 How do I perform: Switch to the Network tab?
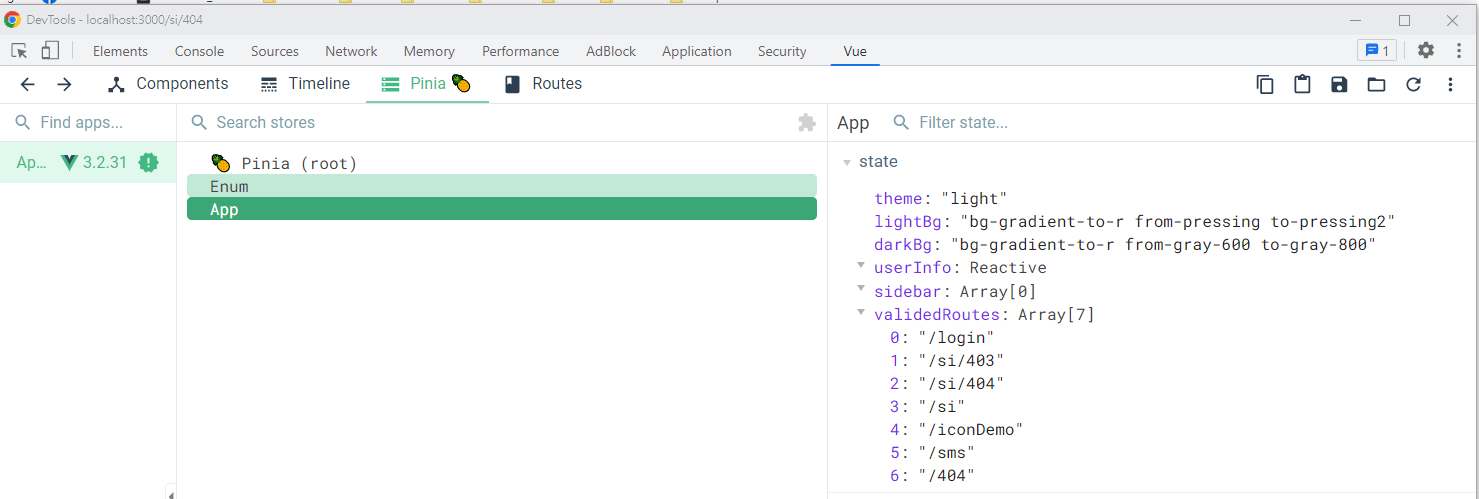click(351, 51)
